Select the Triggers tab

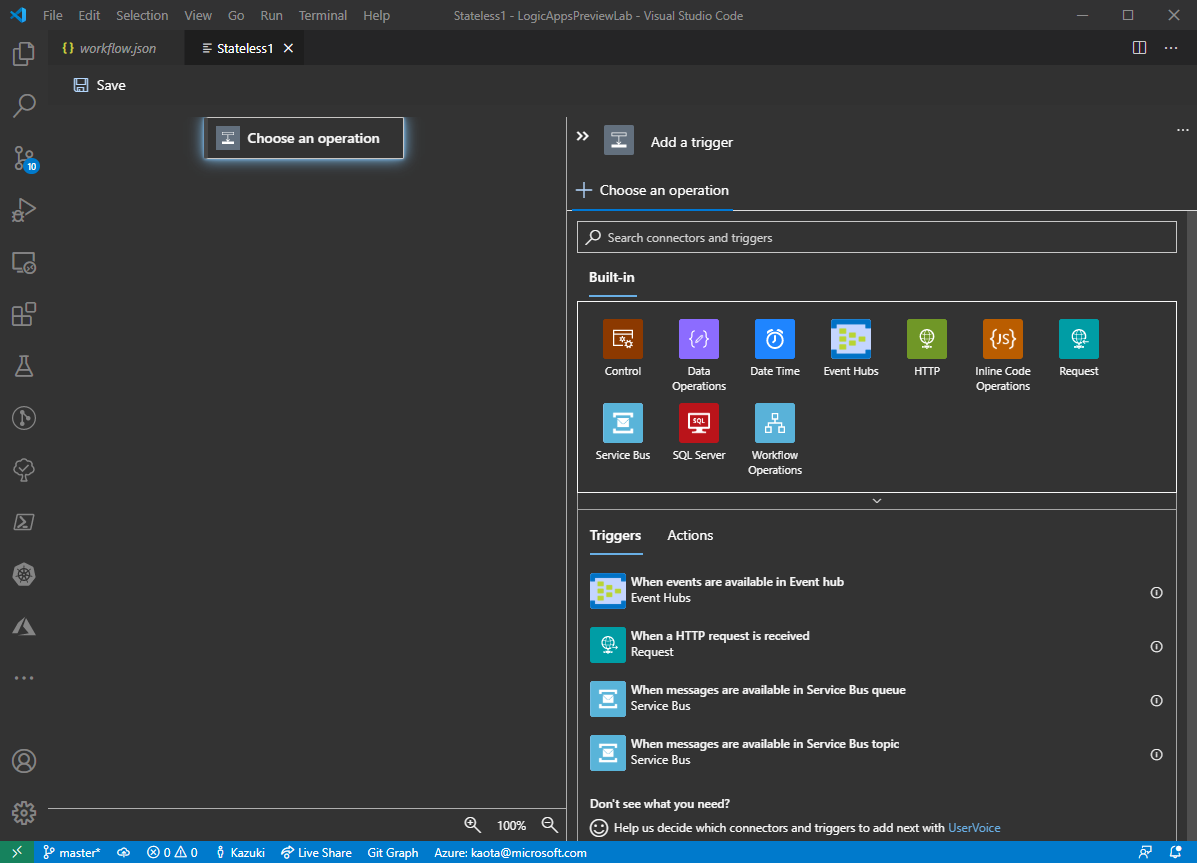pyautogui.click(x=615, y=535)
